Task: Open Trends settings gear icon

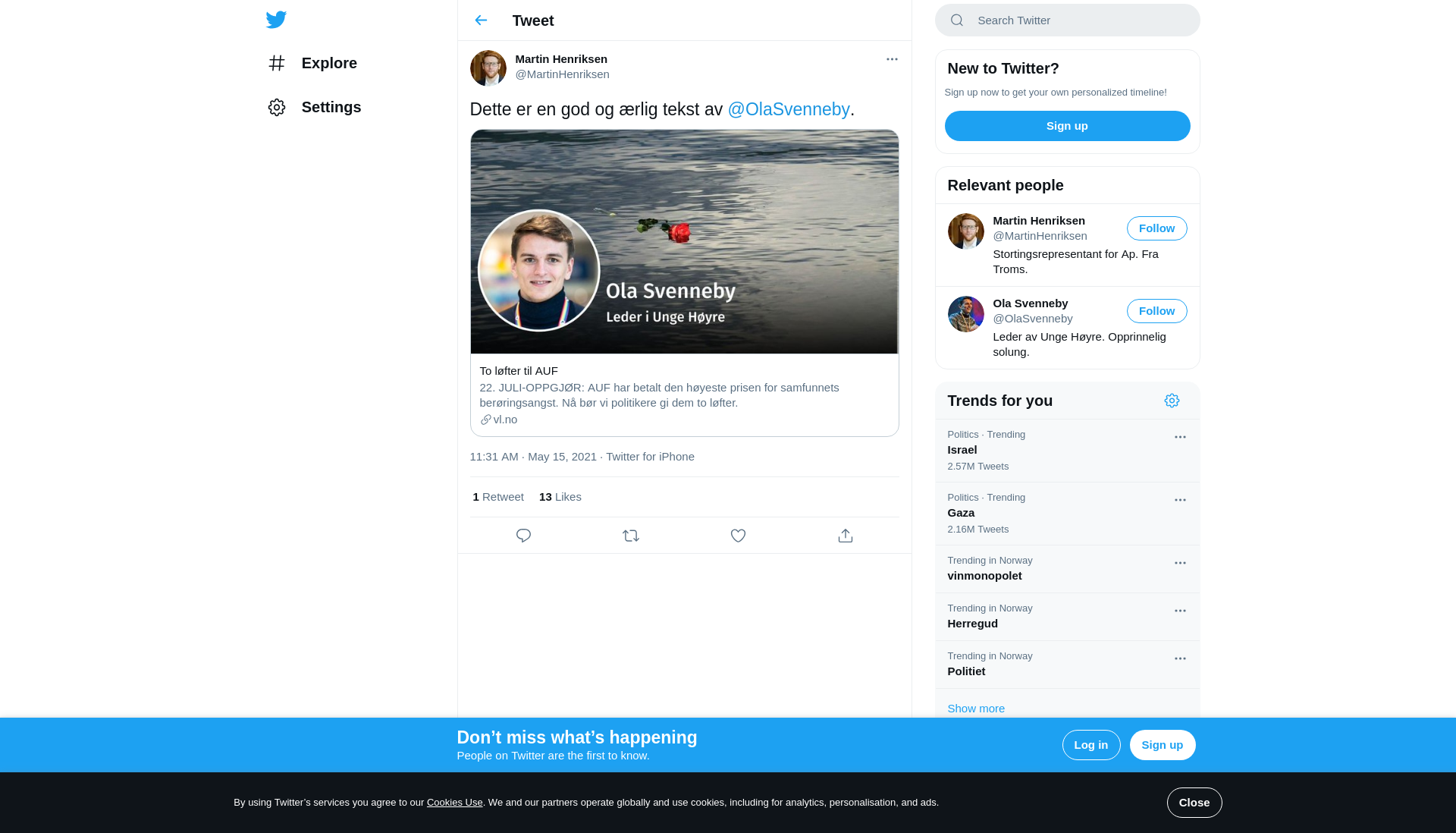Action: [x=1172, y=401]
